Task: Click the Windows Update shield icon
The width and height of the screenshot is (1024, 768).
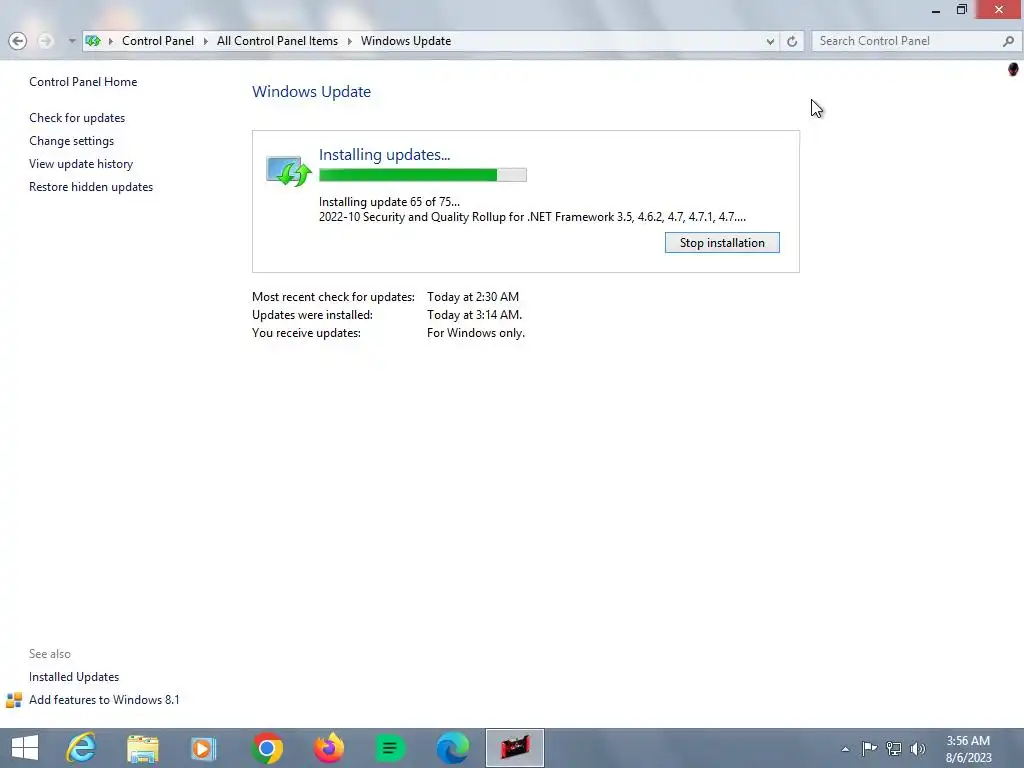Action: 288,170
